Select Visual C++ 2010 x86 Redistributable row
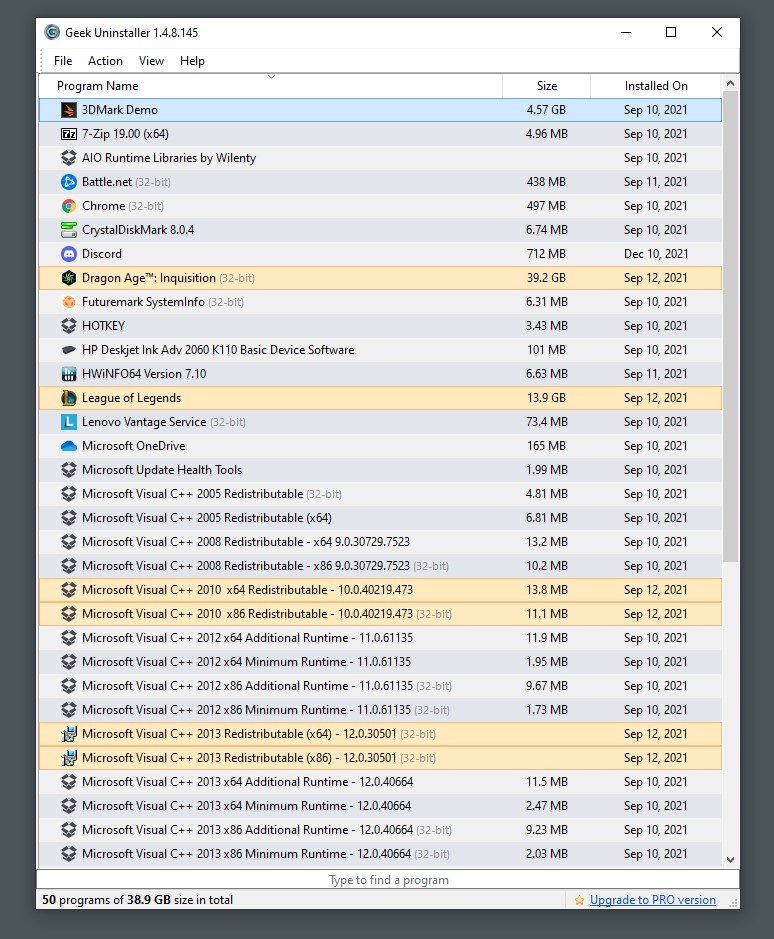This screenshot has height=939, width=774. pyautogui.click(x=380, y=614)
